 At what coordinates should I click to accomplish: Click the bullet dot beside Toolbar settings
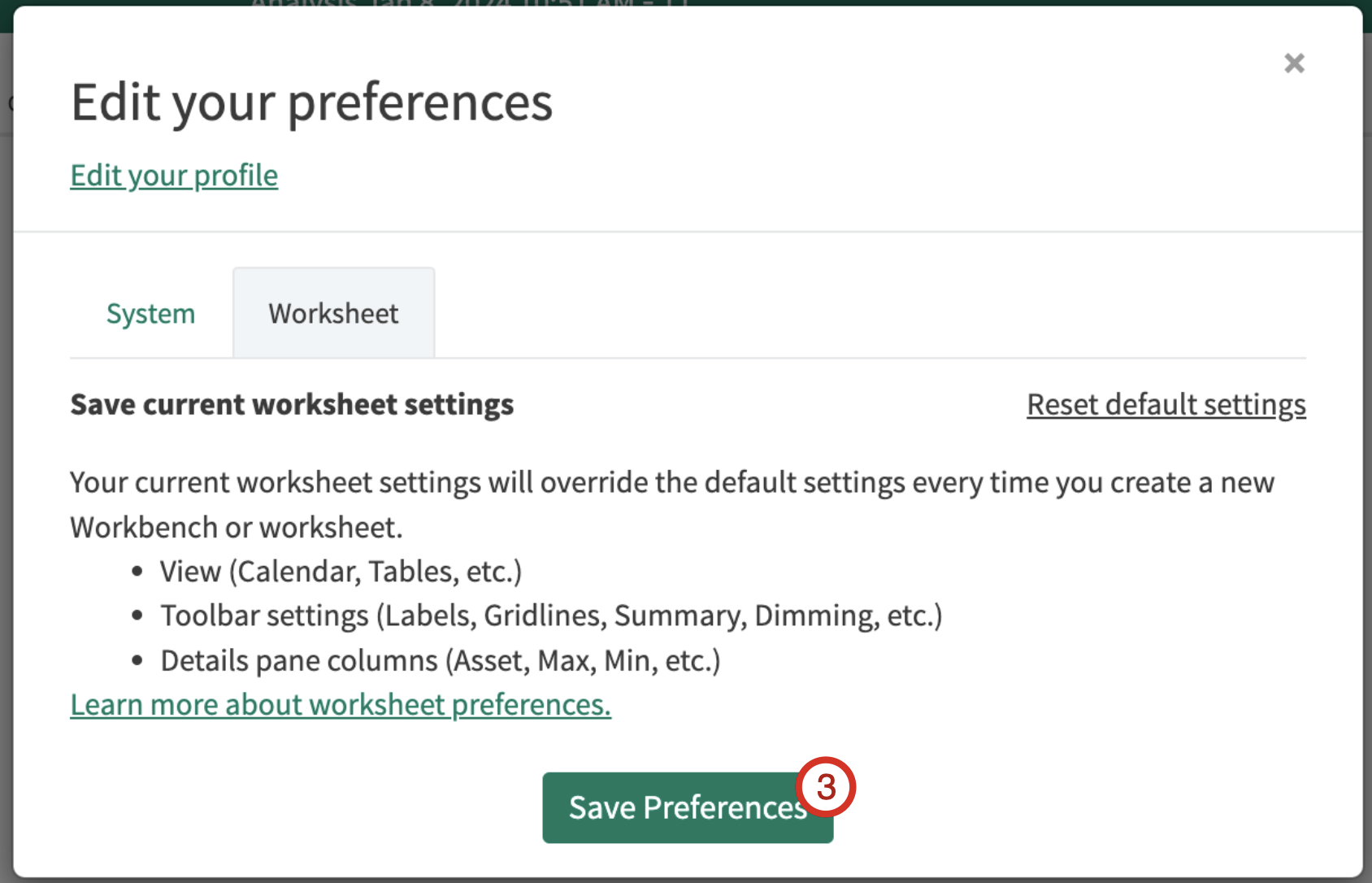[x=137, y=616]
